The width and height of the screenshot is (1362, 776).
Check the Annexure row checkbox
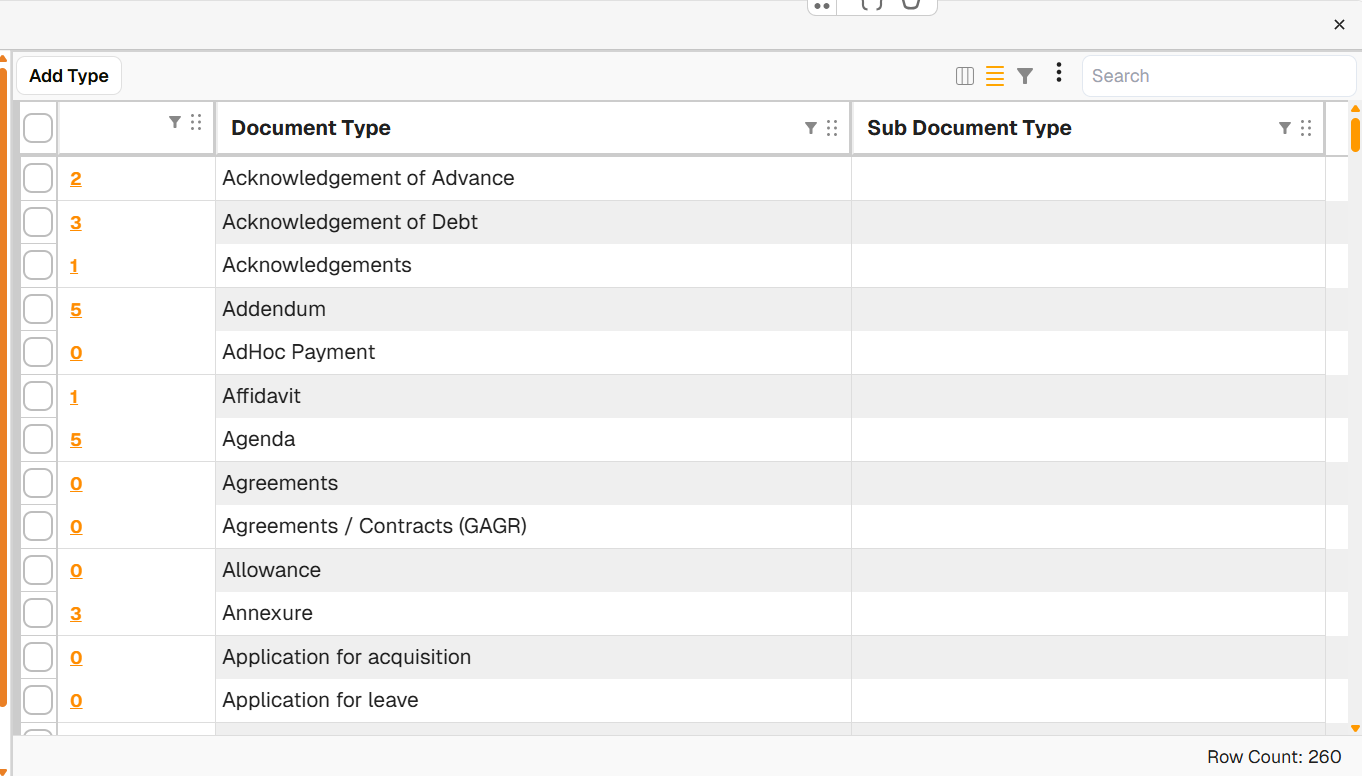click(x=38, y=614)
